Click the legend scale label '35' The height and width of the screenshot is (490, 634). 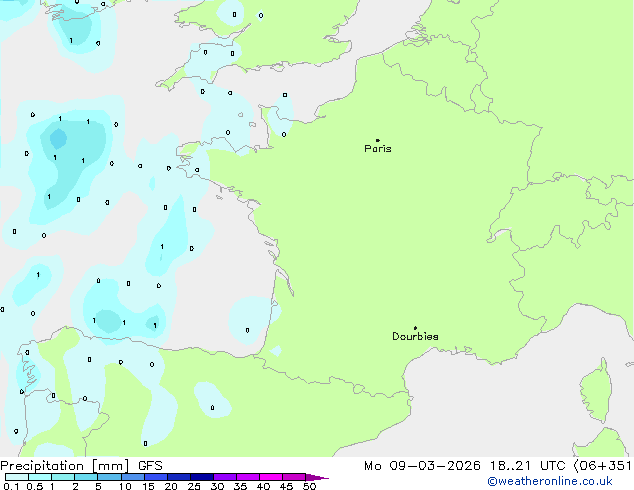tap(240, 486)
